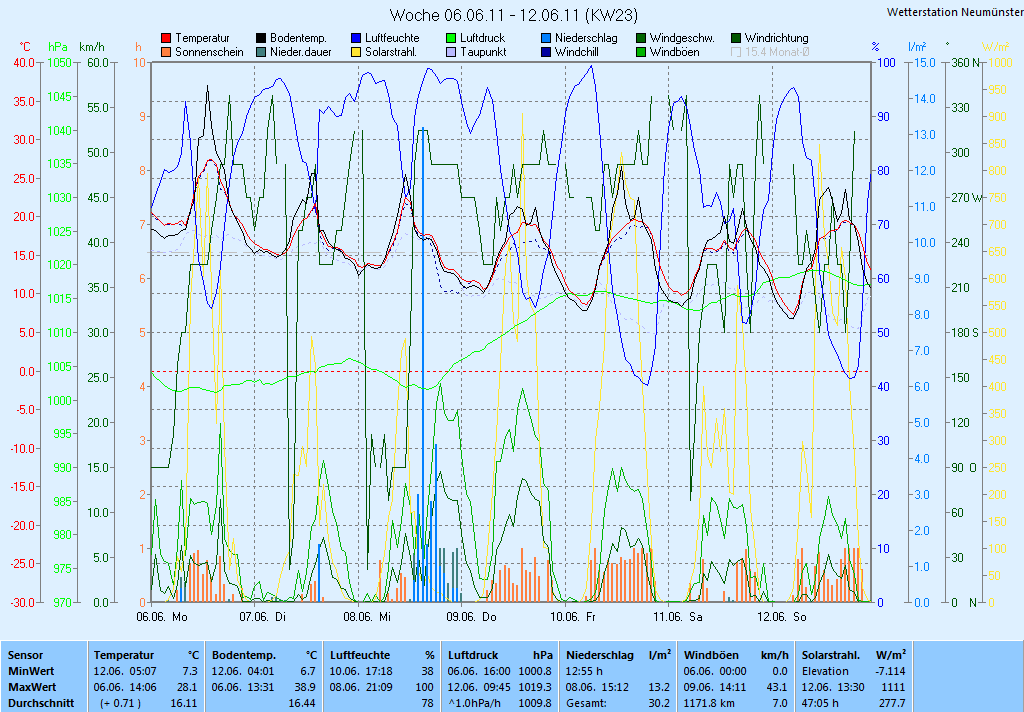1024x712 pixels.
Task: Click the maximum temperature value 28.1
Action: pos(187,688)
